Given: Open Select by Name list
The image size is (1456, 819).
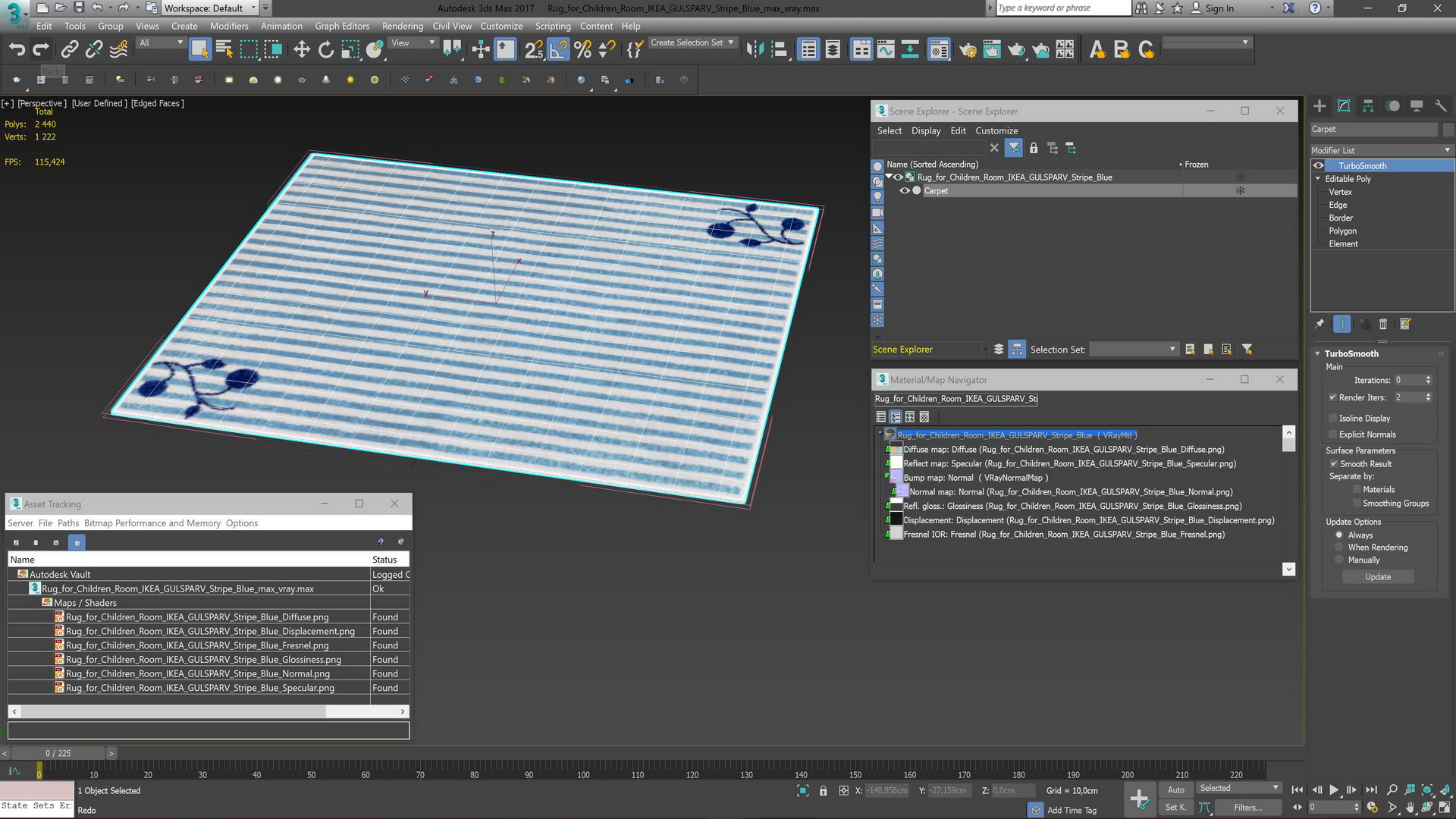Looking at the screenshot, I should tap(224, 50).
